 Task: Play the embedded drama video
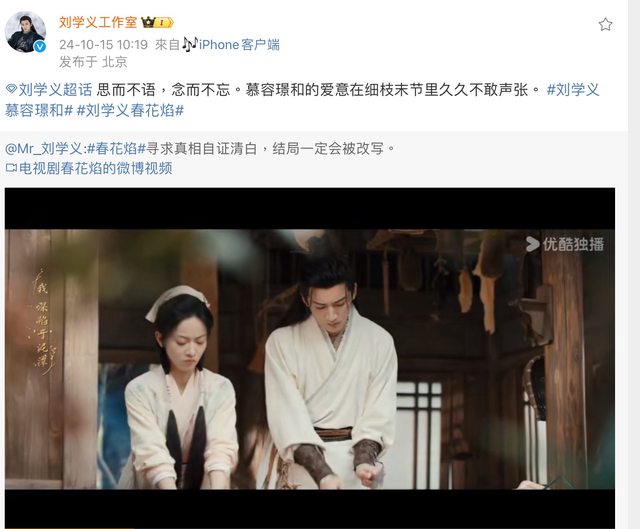310,358
